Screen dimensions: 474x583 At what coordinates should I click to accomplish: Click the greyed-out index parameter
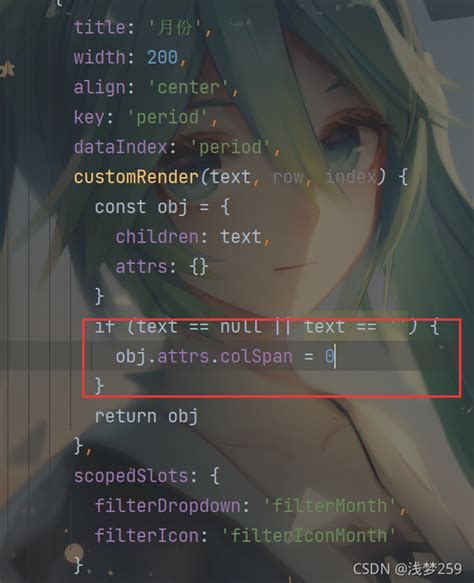coord(351,177)
